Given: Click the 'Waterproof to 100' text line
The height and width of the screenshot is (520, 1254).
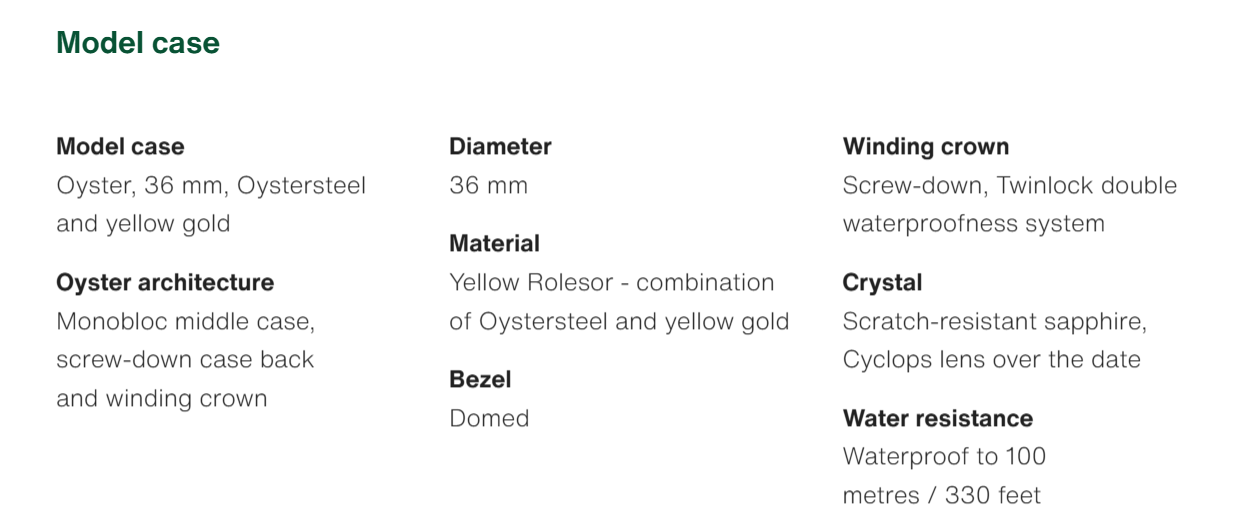Looking at the screenshot, I should pyautogui.click(x=944, y=457).
